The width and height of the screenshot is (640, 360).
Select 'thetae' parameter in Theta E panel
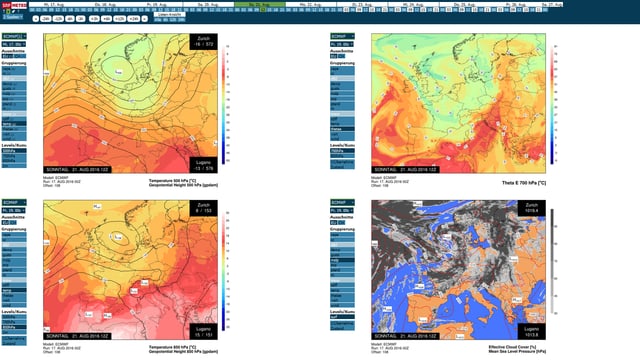pyautogui.click(x=342, y=129)
